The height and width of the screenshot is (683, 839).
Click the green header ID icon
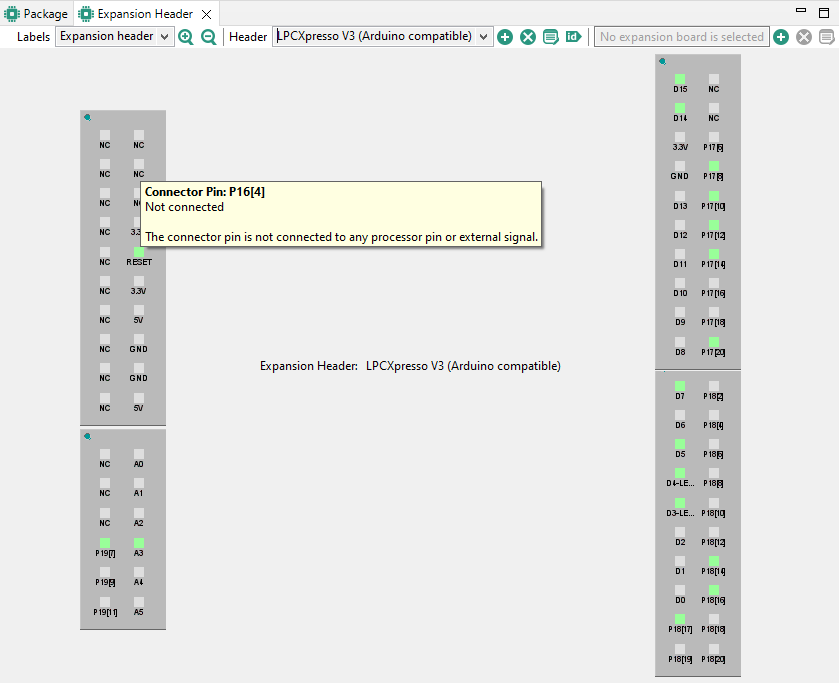tap(573, 37)
